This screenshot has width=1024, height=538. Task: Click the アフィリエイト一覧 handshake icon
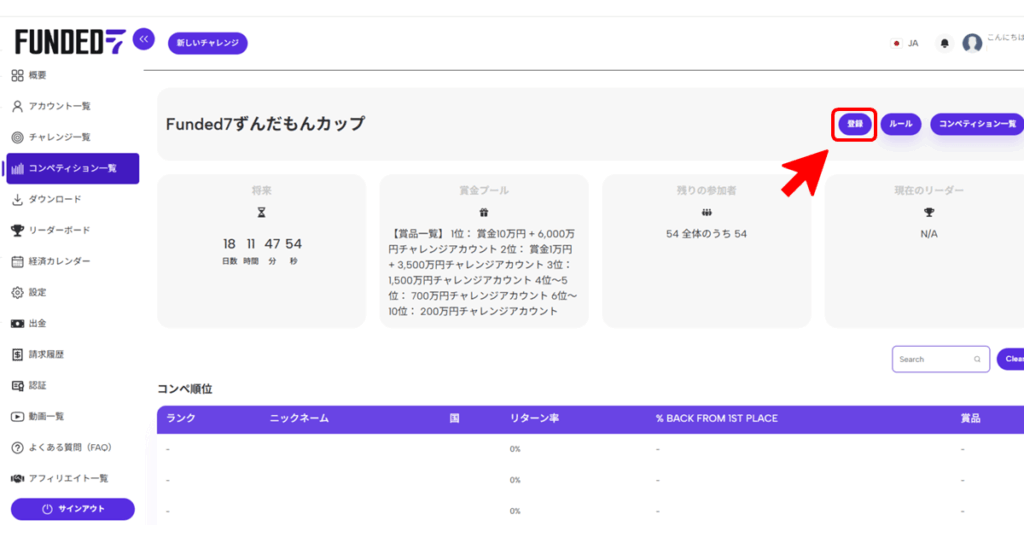pos(18,479)
